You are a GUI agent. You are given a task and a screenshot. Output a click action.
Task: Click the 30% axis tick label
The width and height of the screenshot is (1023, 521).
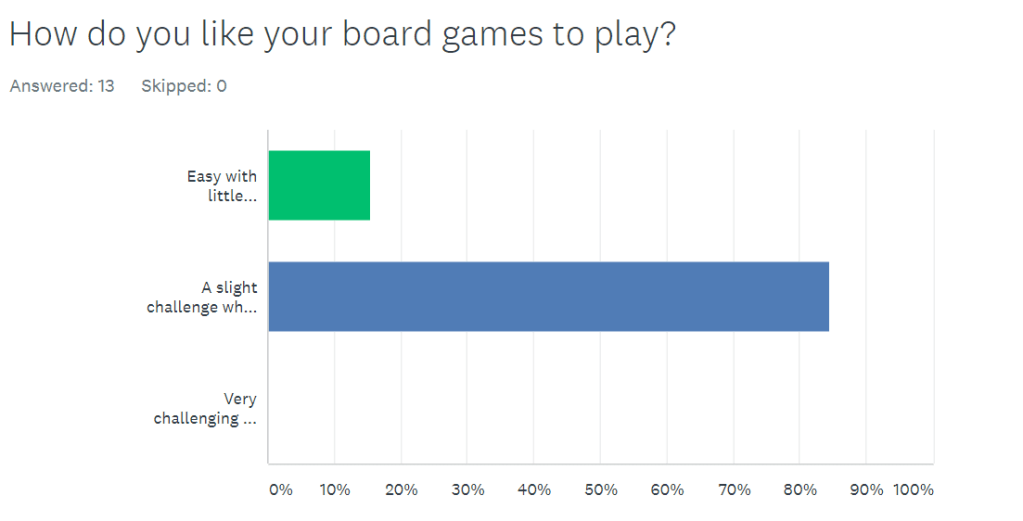467,490
